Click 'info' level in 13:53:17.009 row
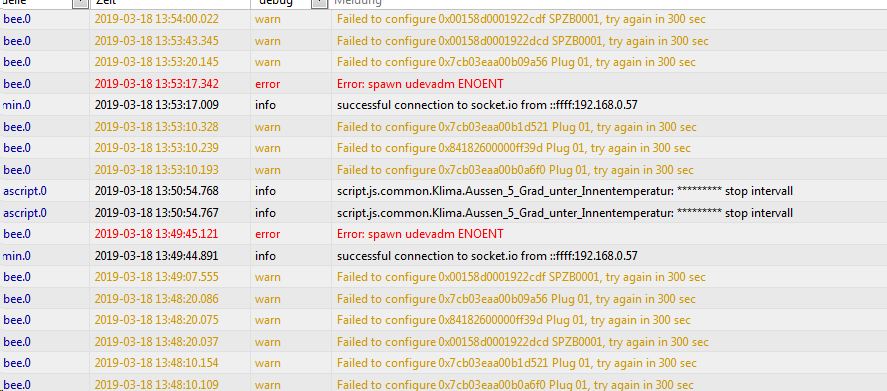The width and height of the screenshot is (887, 391). pyautogui.click(x=265, y=105)
